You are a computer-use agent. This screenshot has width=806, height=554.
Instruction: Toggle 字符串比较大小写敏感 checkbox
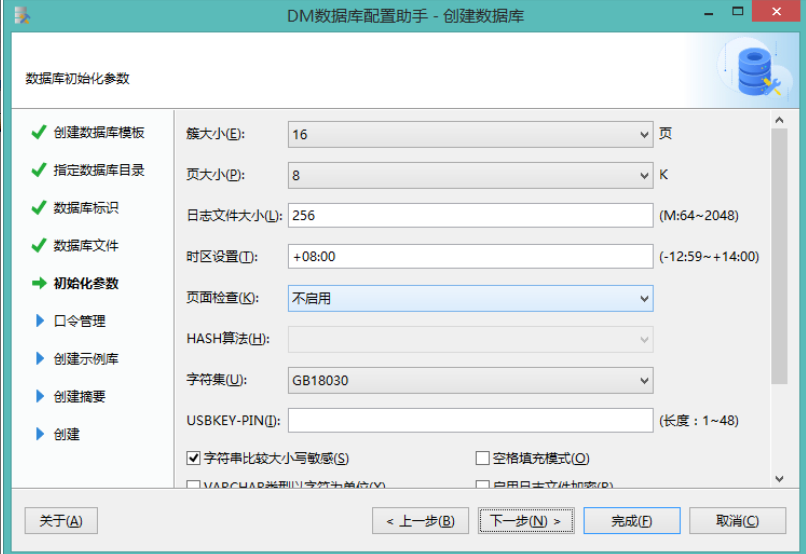193,458
